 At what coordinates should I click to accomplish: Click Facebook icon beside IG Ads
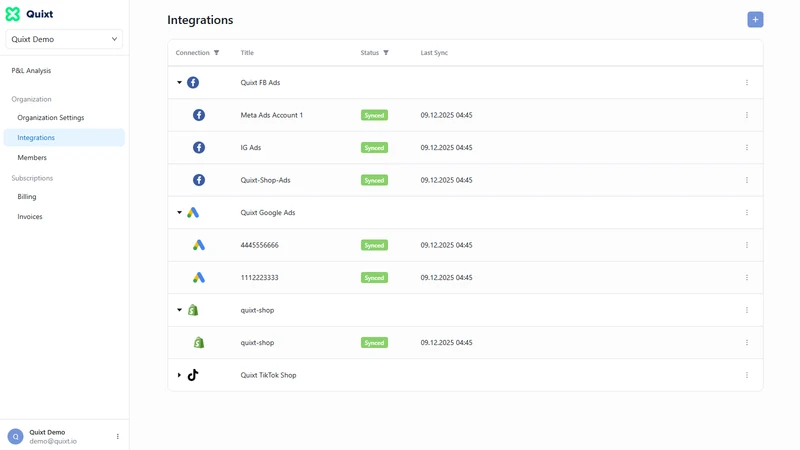pos(199,147)
